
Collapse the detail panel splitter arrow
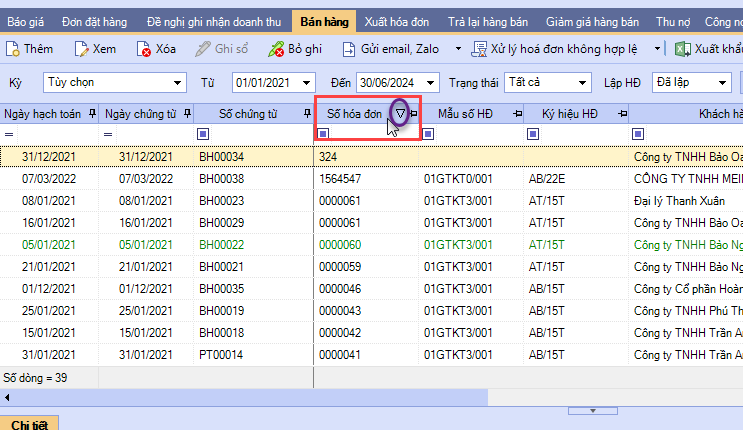(593, 411)
